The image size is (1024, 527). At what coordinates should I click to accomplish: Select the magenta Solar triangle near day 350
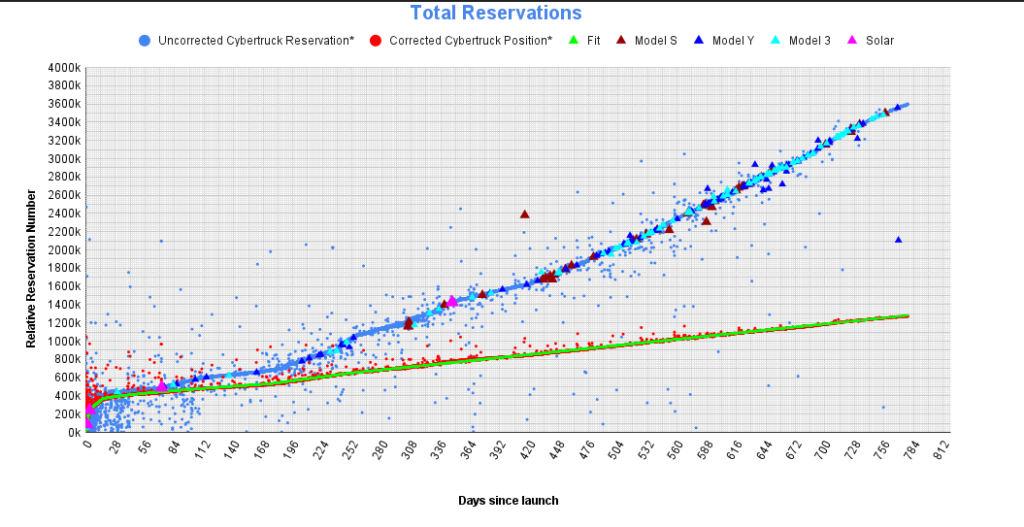coord(452,301)
